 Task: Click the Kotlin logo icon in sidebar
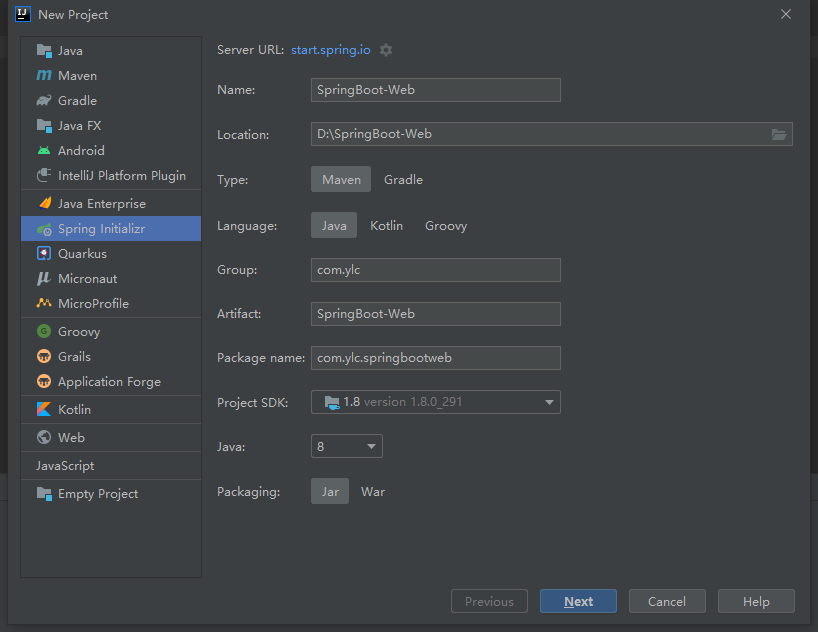point(44,409)
